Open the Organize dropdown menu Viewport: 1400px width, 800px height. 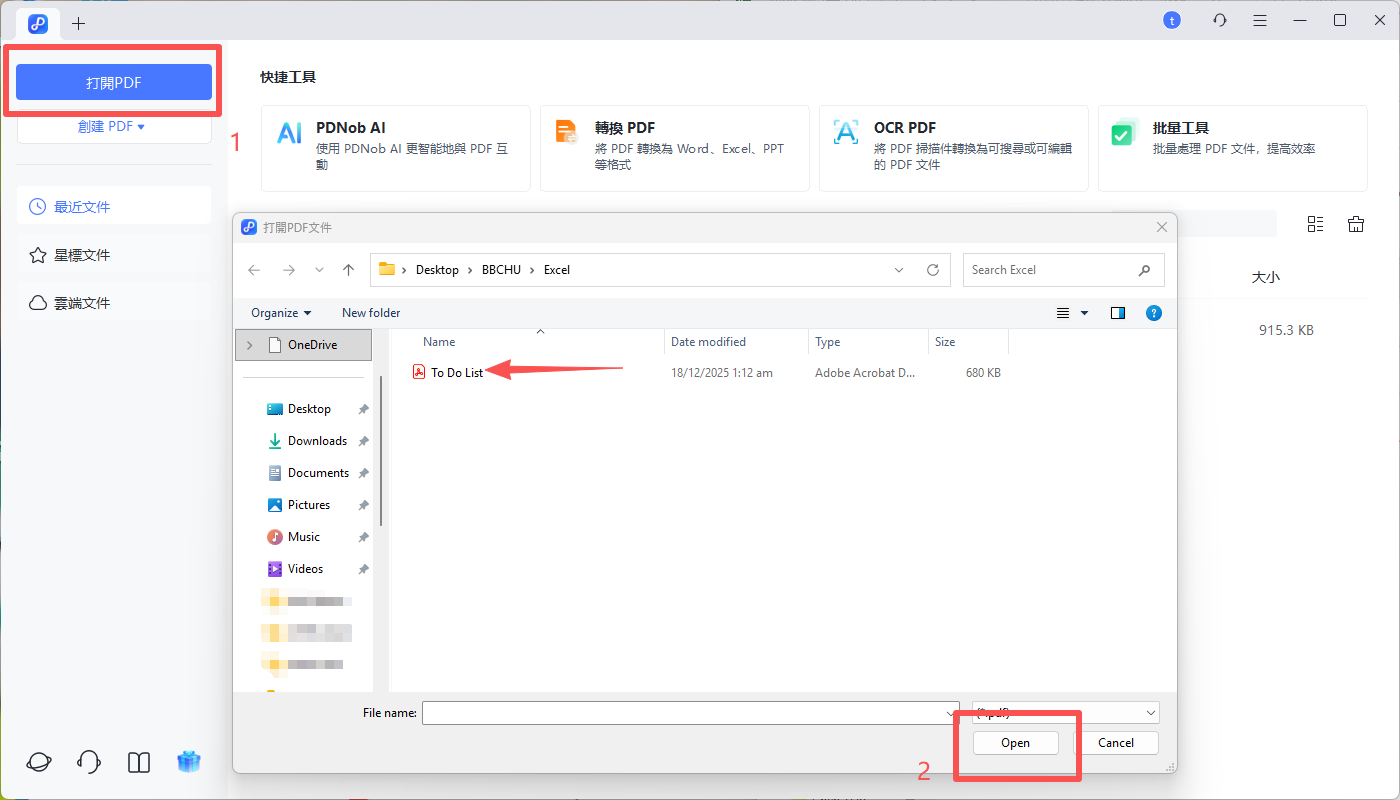(281, 313)
